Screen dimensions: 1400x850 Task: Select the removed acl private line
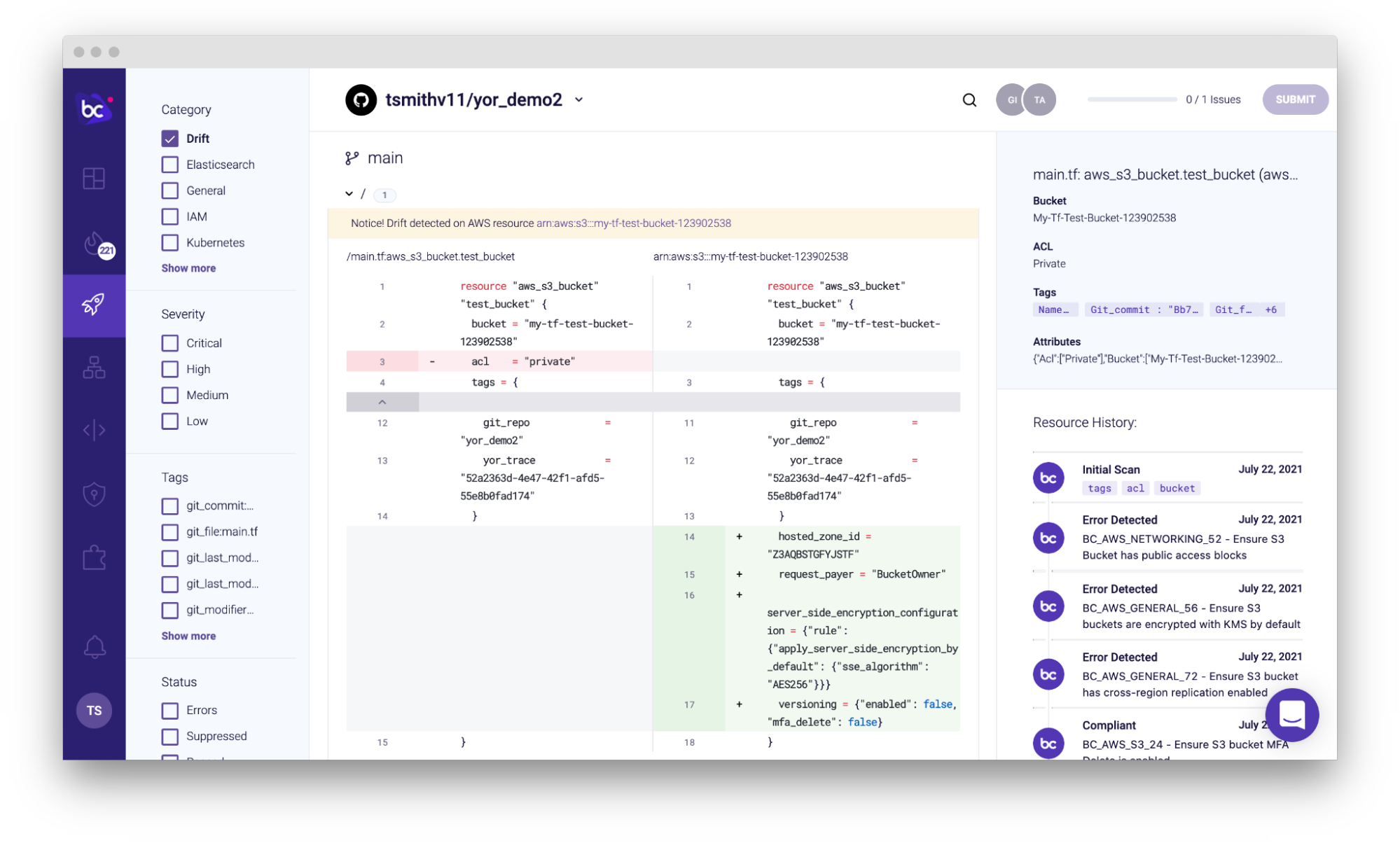click(499, 361)
